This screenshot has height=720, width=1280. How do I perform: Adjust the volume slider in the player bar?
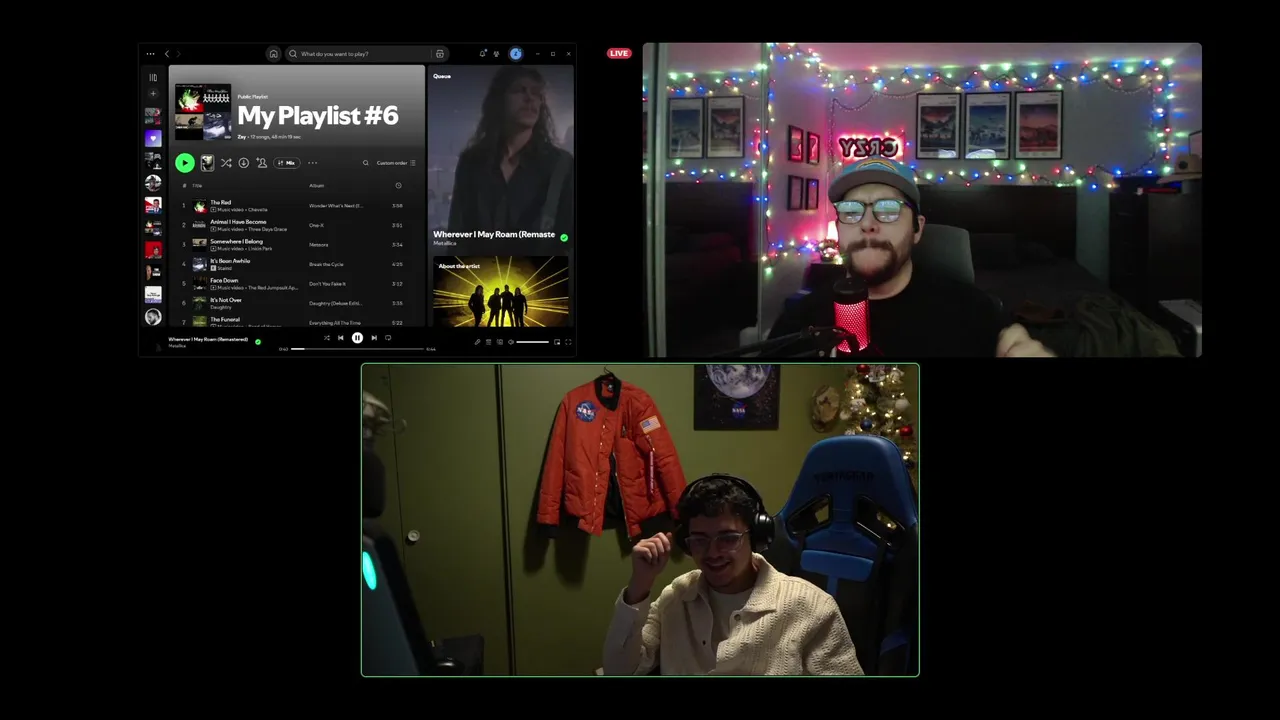(x=532, y=342)
